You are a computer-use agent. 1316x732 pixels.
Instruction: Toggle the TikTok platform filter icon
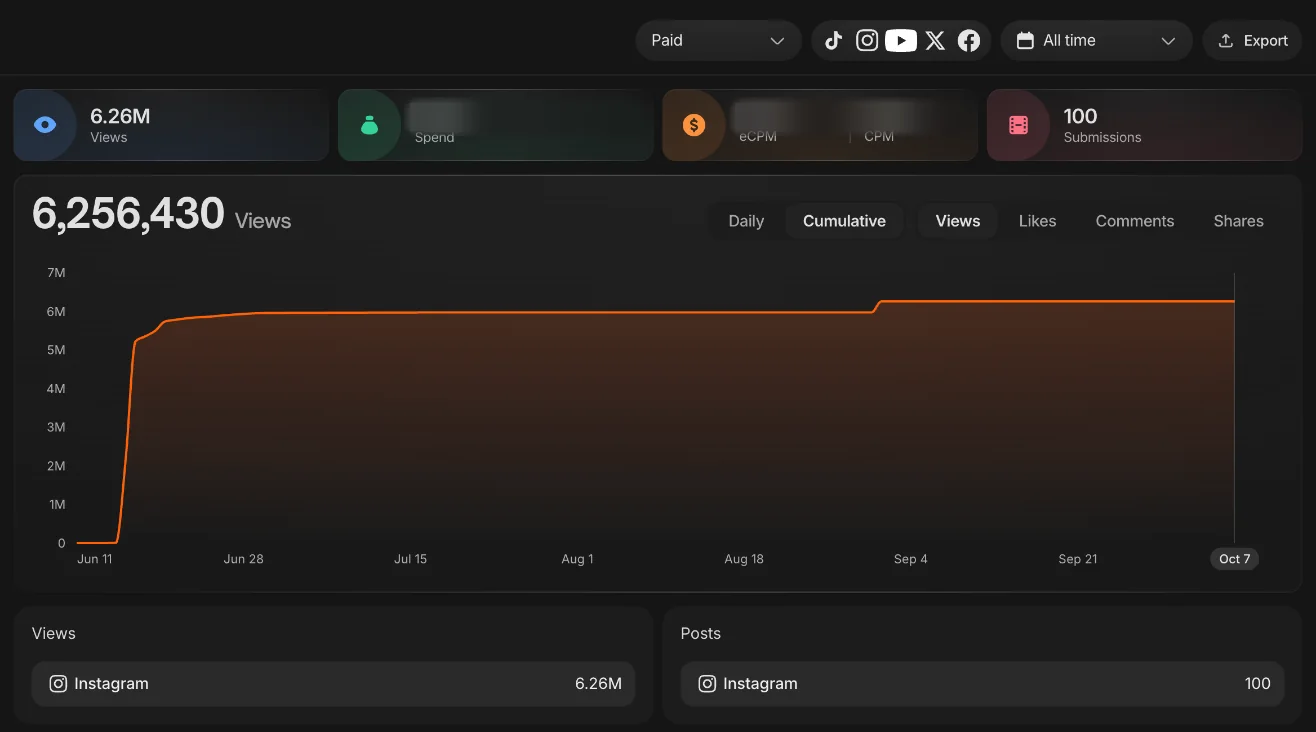tap(834, 41)
